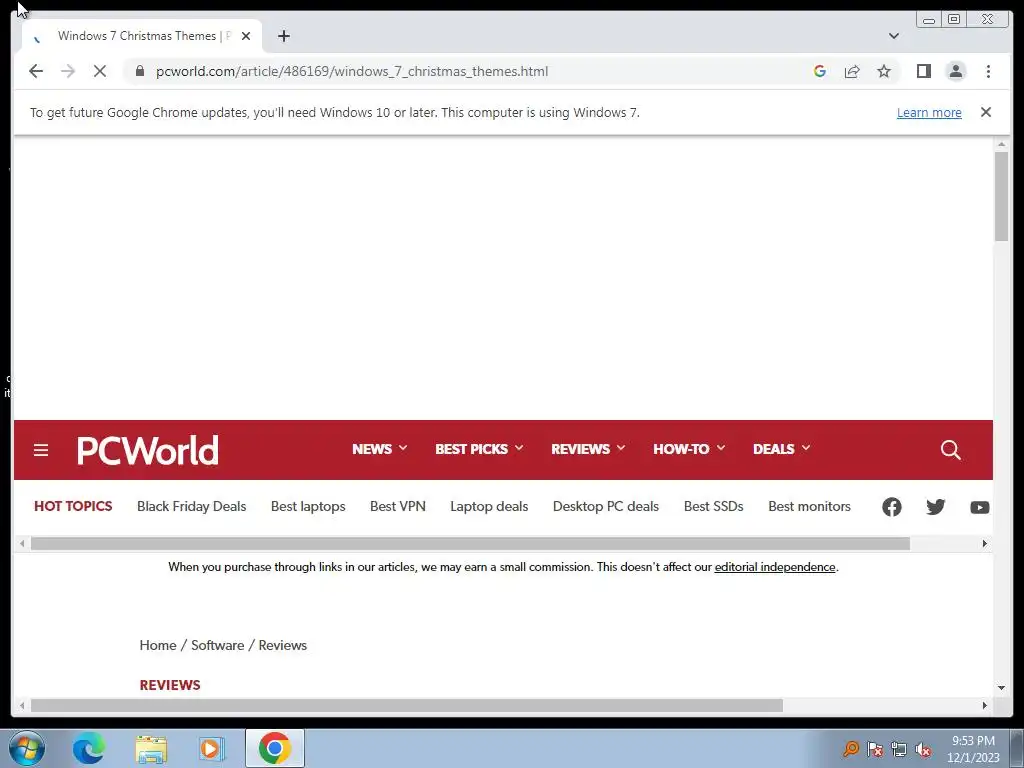Viewport: 1024px width, 768px height.
Task: Click the hot topics horizontal scrollbar thumb
Action: 470,543
